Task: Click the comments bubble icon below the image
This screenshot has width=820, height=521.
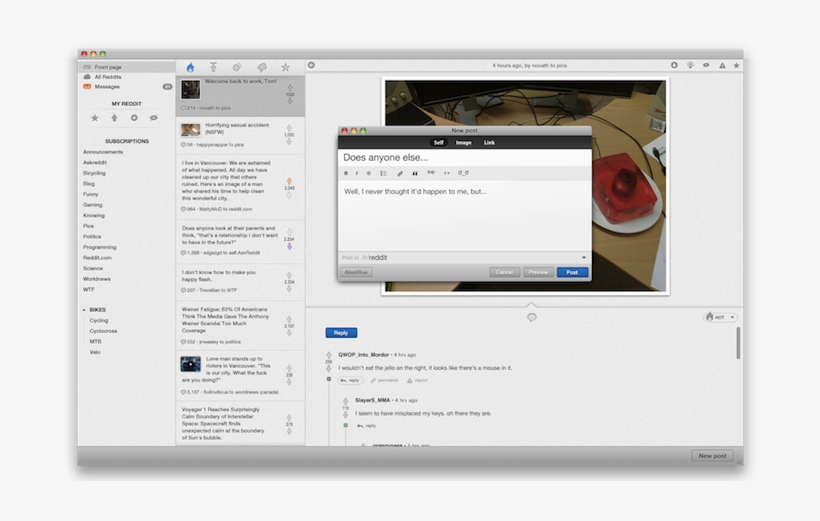Action: pos(532,317)
